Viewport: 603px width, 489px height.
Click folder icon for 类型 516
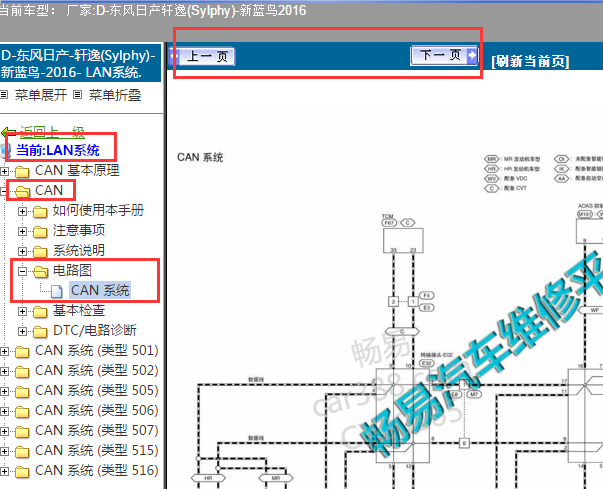[22, 471]
